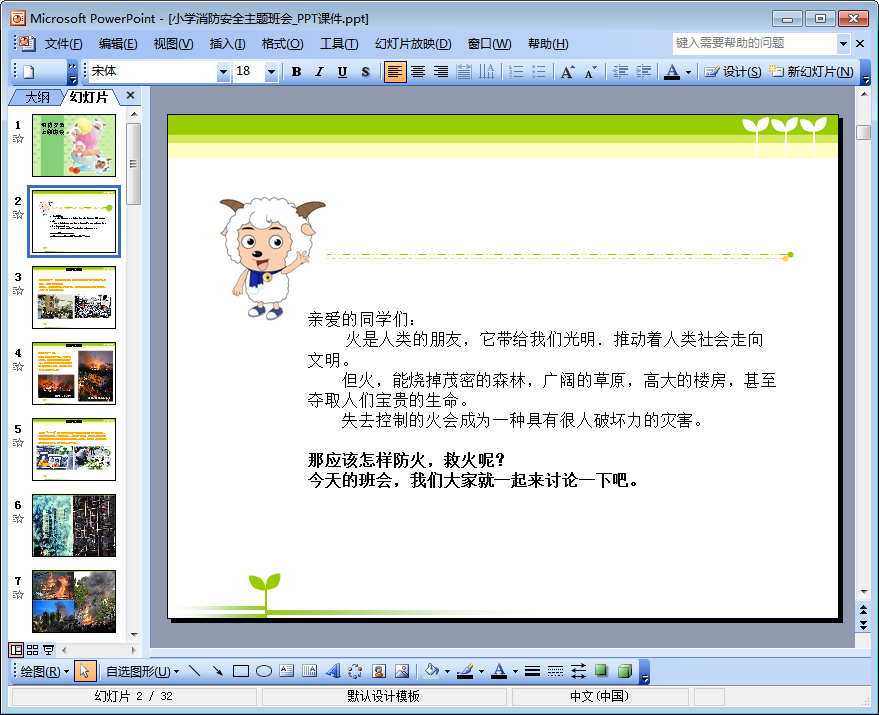The width and height of the screenshot is (879, 715).
Task: Insert a horizontal Text Box
Action: pos(286,671)
